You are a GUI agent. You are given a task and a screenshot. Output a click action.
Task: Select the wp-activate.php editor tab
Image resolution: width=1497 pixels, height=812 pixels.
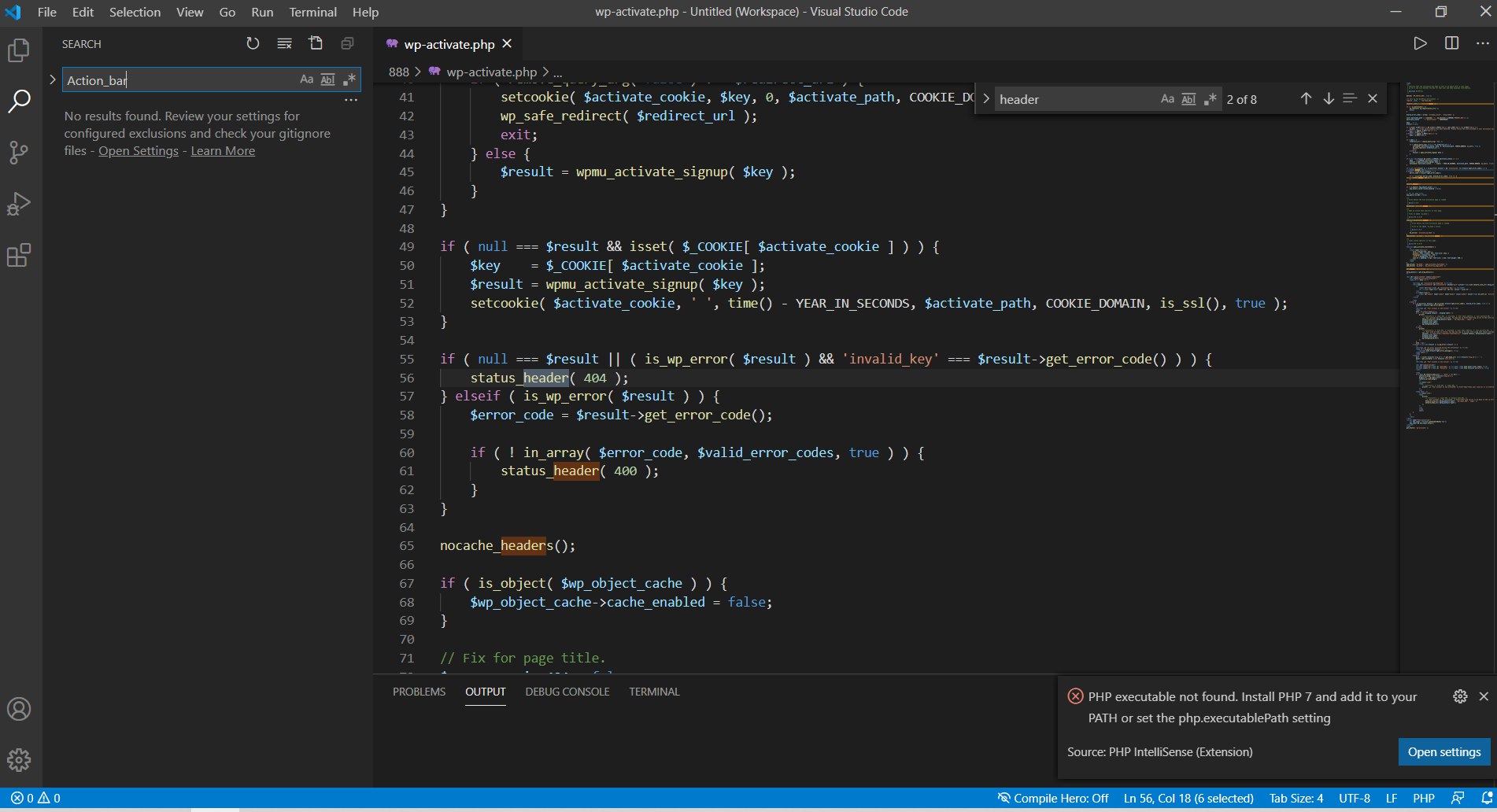click(449, 44)
